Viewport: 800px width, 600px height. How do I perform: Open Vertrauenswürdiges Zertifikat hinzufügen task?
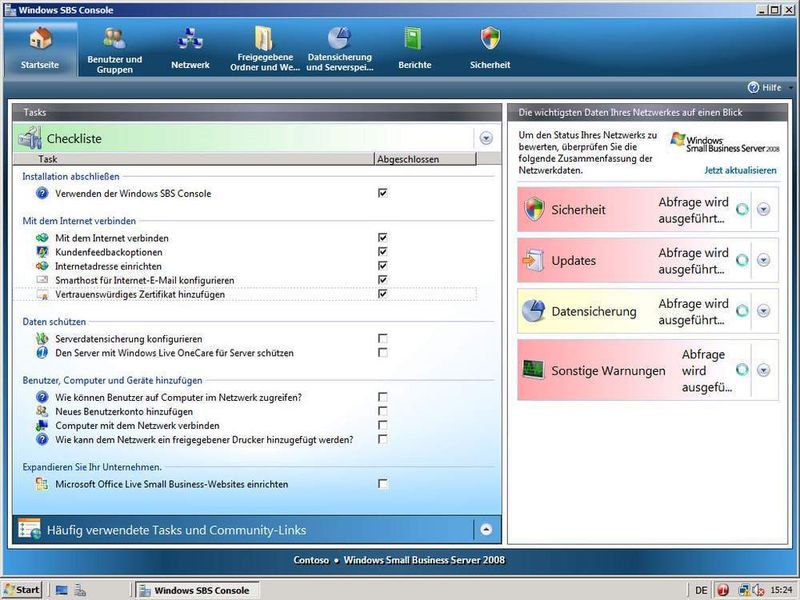pyautogui.click(x=140, y=295)
